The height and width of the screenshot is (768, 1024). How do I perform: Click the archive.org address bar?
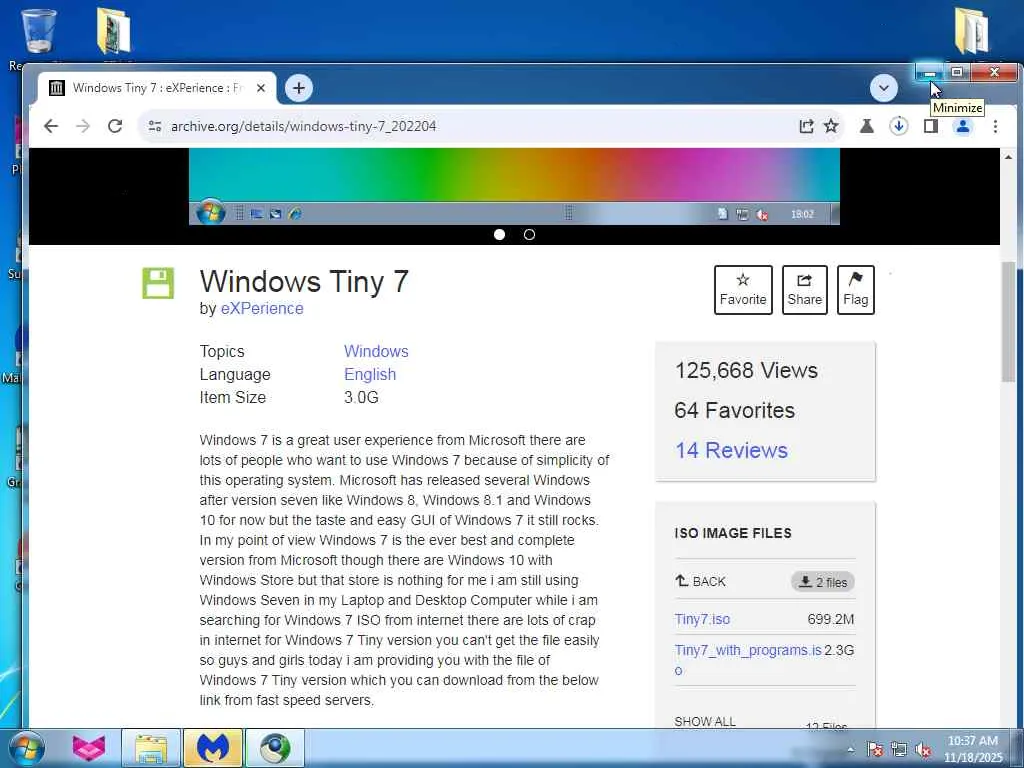tap(470, 126)
